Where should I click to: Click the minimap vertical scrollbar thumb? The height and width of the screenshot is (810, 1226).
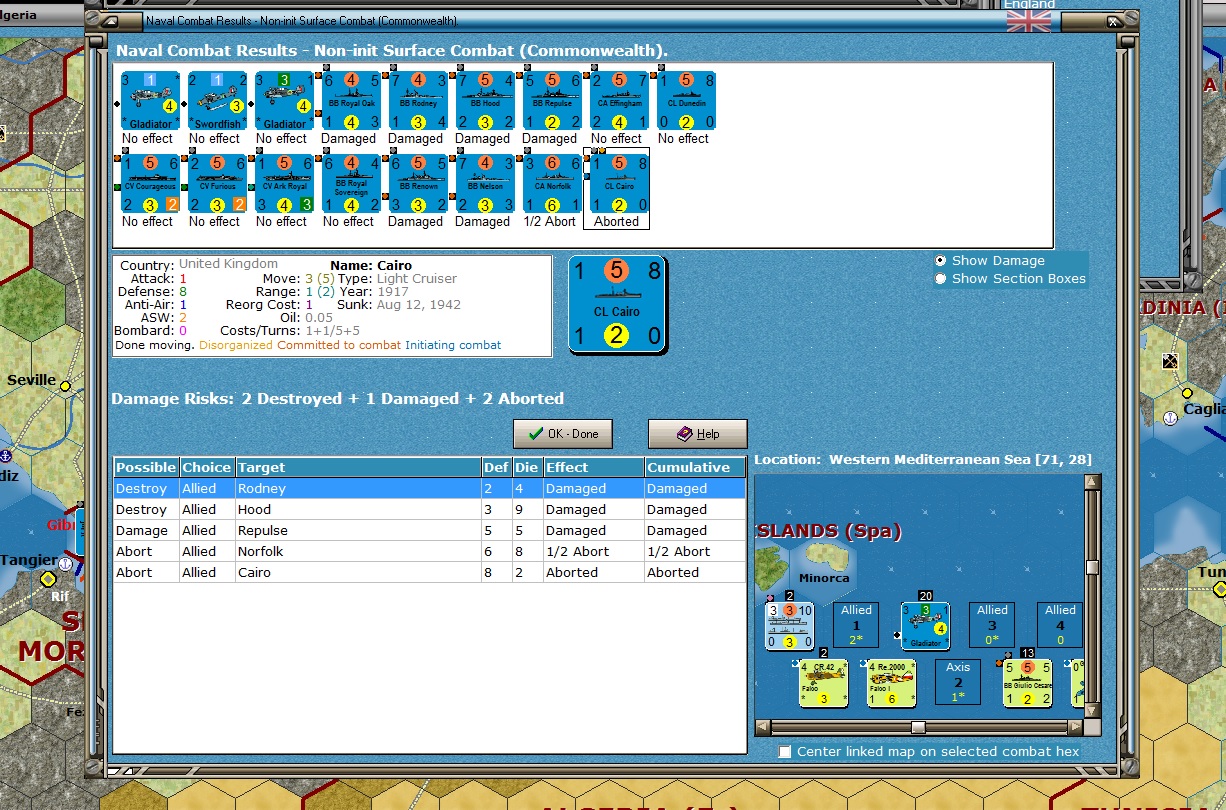pyautogui.click(x=1092, y=567)
